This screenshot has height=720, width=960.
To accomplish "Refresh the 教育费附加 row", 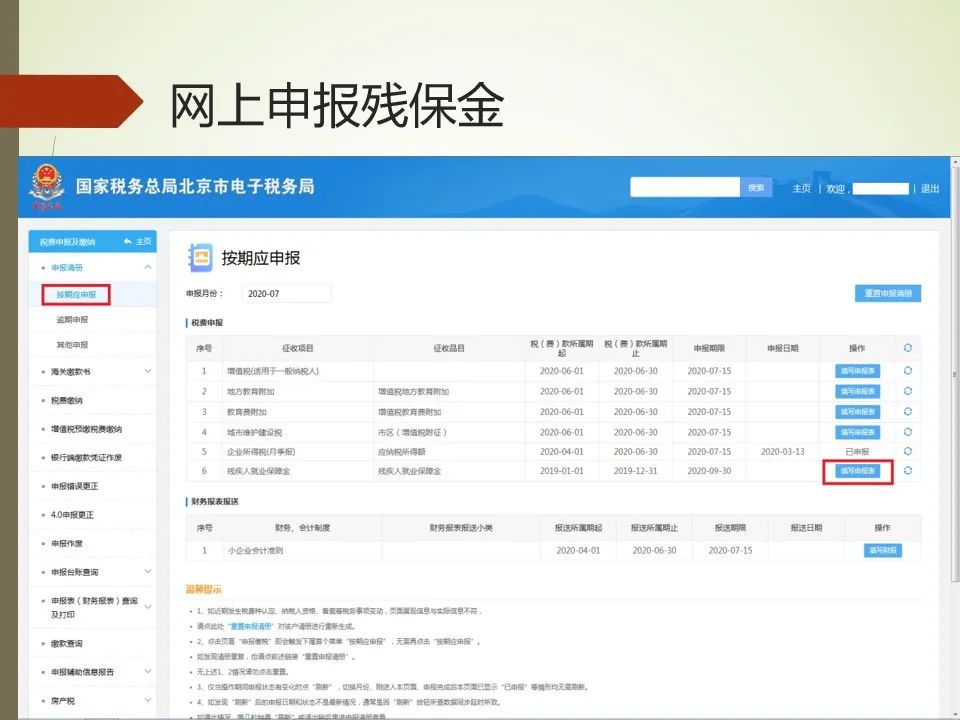I will pos(907,411).
